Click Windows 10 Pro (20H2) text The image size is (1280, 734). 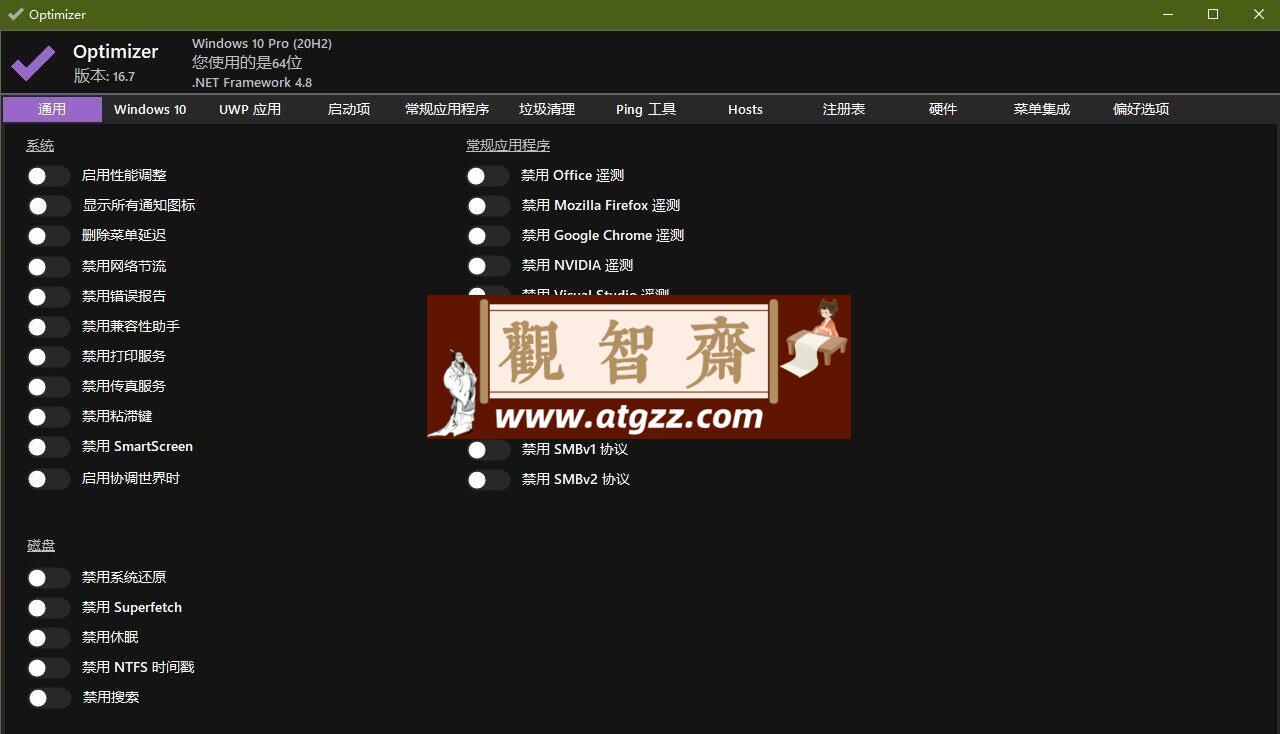coord(262,44)
